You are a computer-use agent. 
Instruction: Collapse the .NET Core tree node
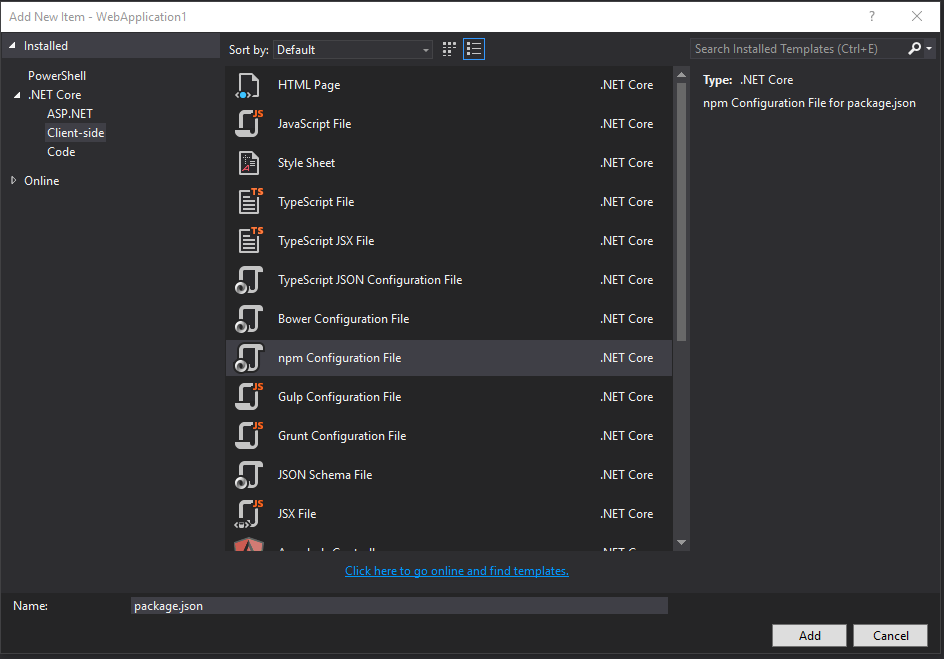[x=17, y=95]
